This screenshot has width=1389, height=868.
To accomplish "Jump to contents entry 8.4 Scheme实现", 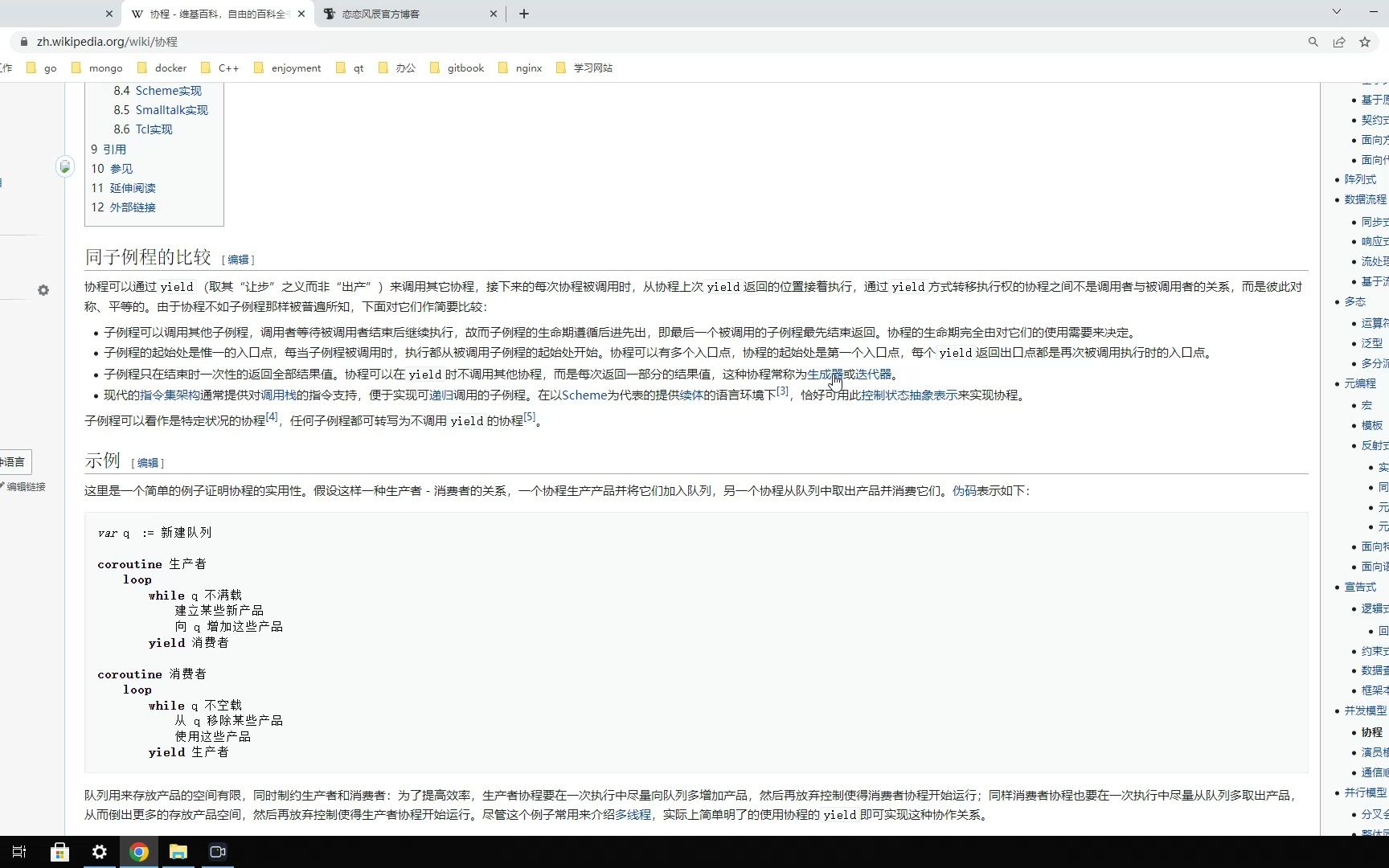I will click(158, 91).
